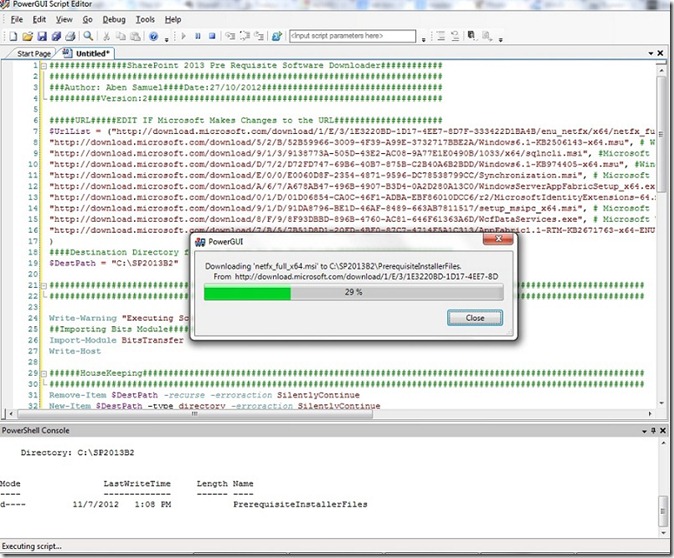
Task: Click the Step Out debug icon
Action: 259,36
